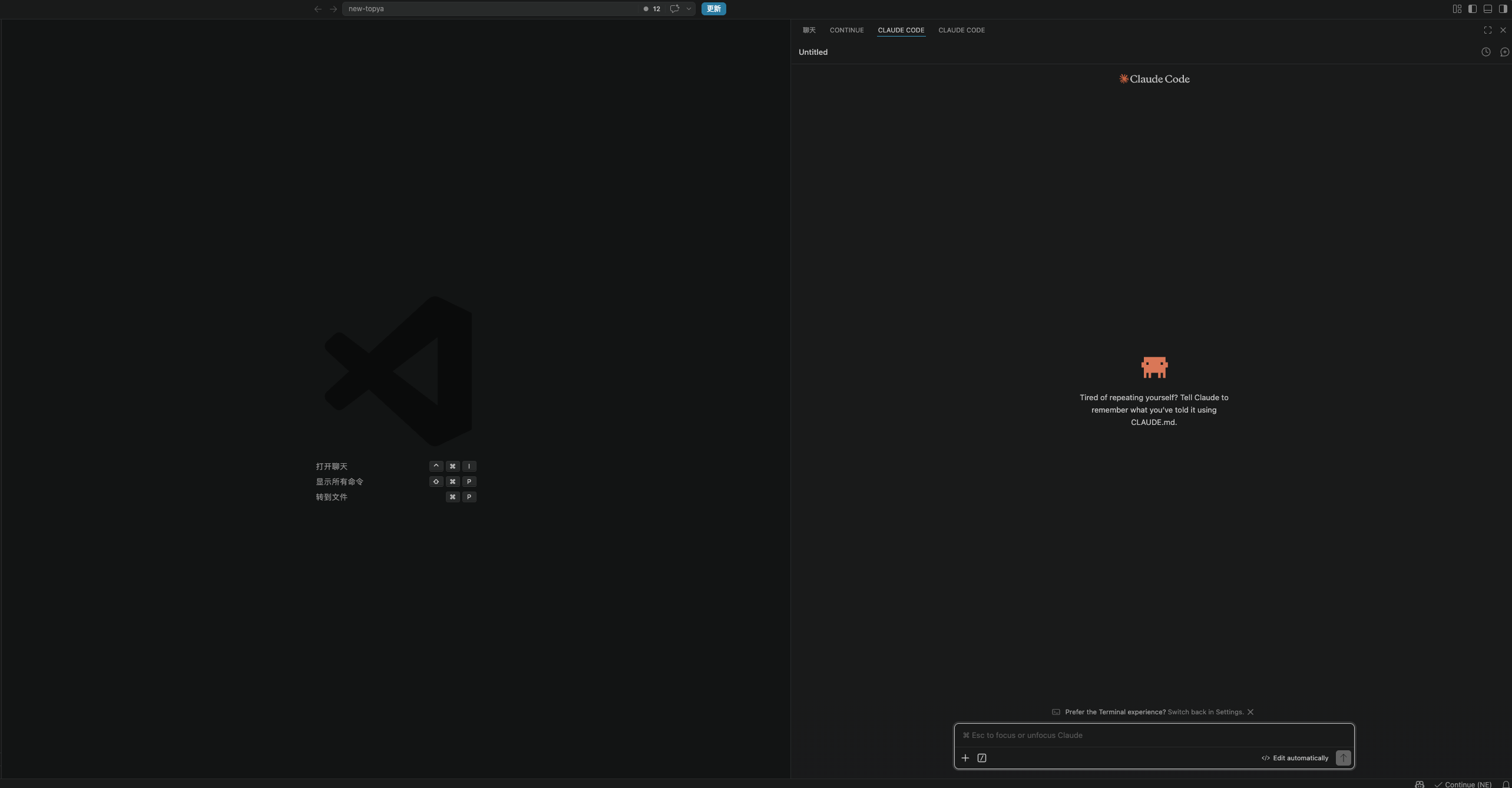Click the terminal icon in the banner
This screenshot has height=788, width=1512.
pos(1056,712)
